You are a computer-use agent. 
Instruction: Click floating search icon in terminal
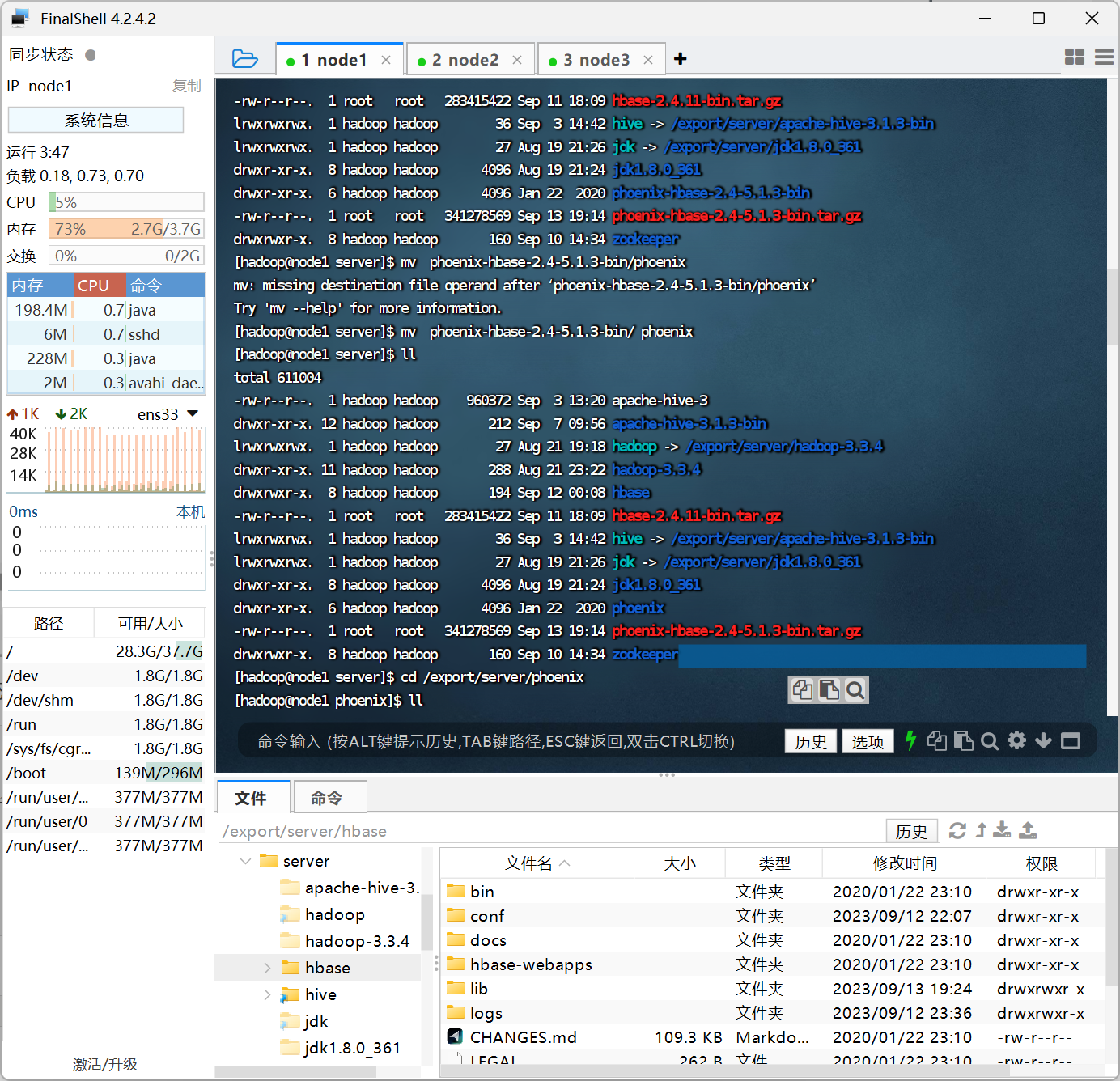pos(855,689)
